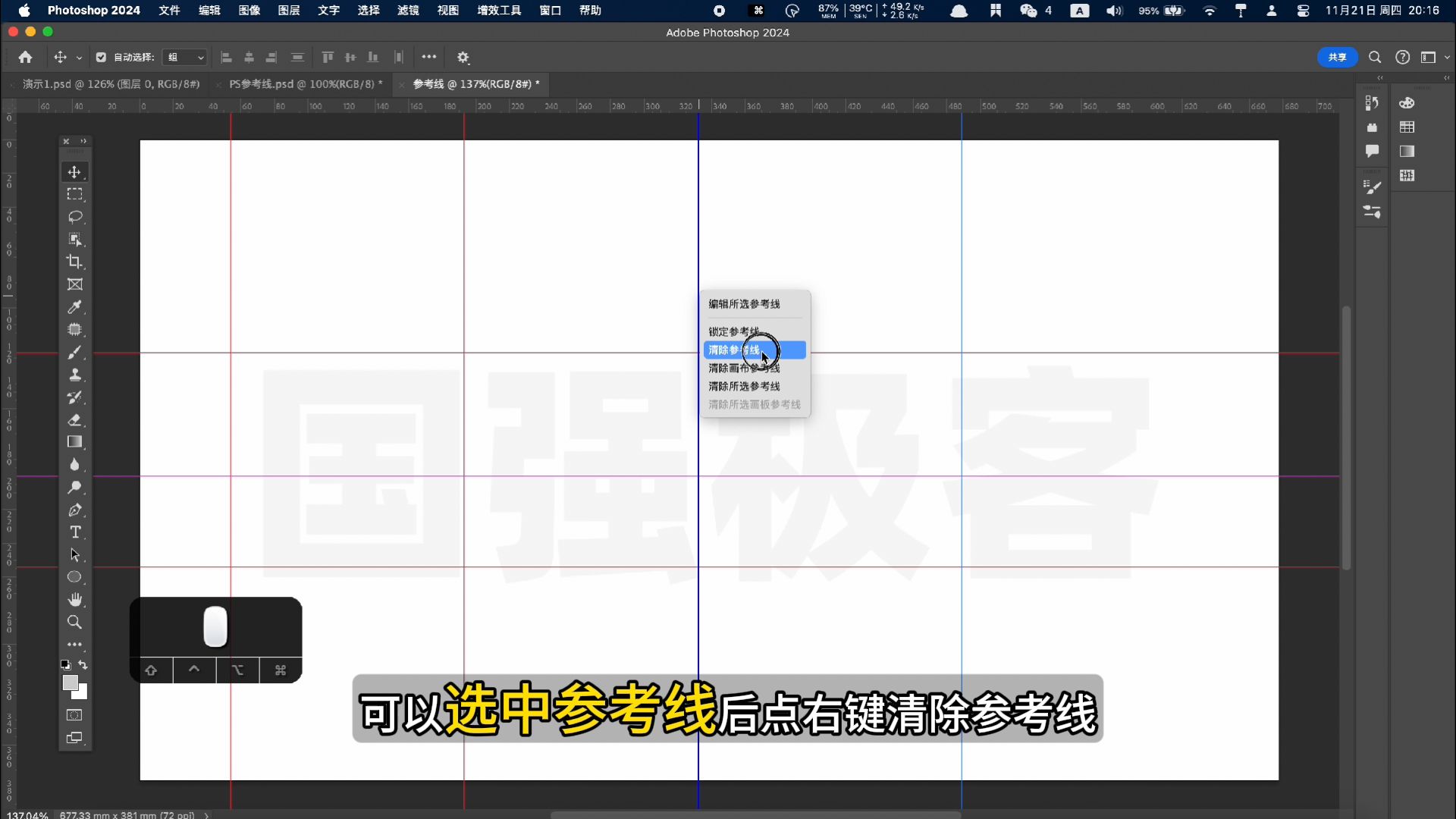
Task: Select the Dodge tool
Action: pos(74,487)
